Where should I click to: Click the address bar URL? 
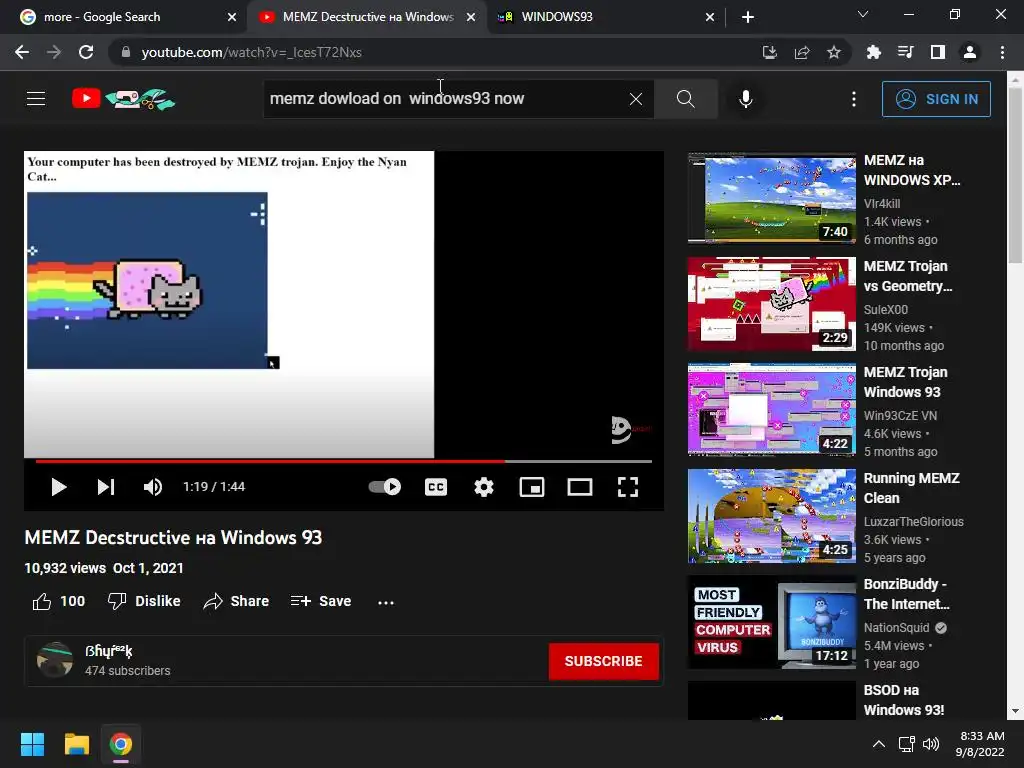(x=251, y=52)
